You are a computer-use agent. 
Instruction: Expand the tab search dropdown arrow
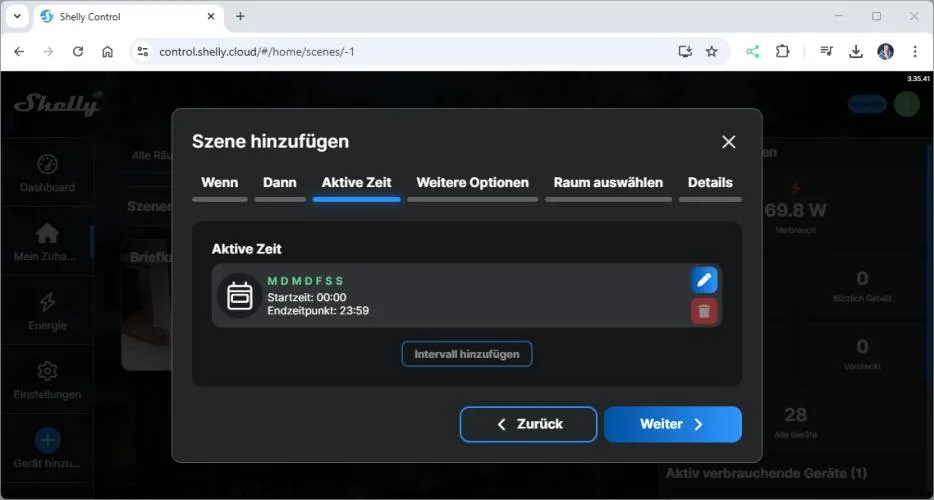17,16
